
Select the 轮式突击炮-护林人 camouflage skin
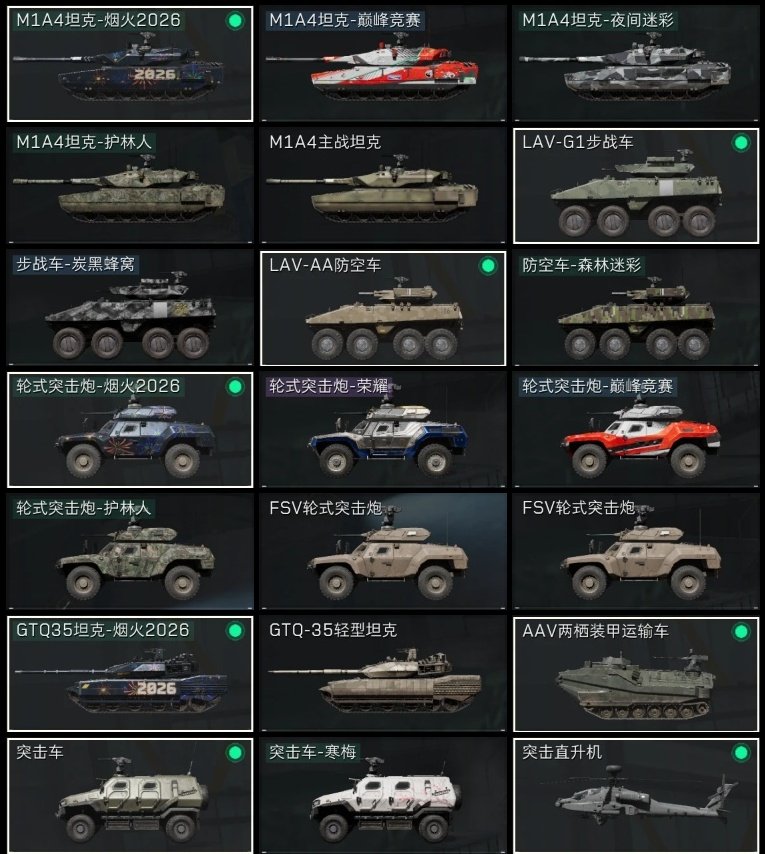coord(130,552)
